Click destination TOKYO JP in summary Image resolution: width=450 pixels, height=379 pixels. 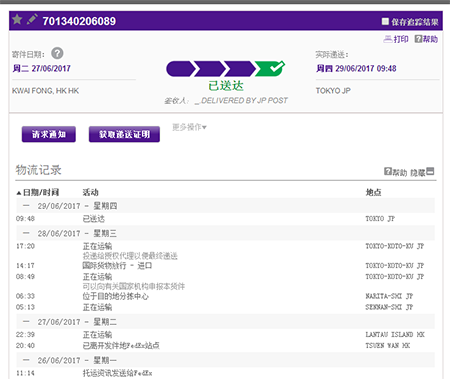coord(333,91)
